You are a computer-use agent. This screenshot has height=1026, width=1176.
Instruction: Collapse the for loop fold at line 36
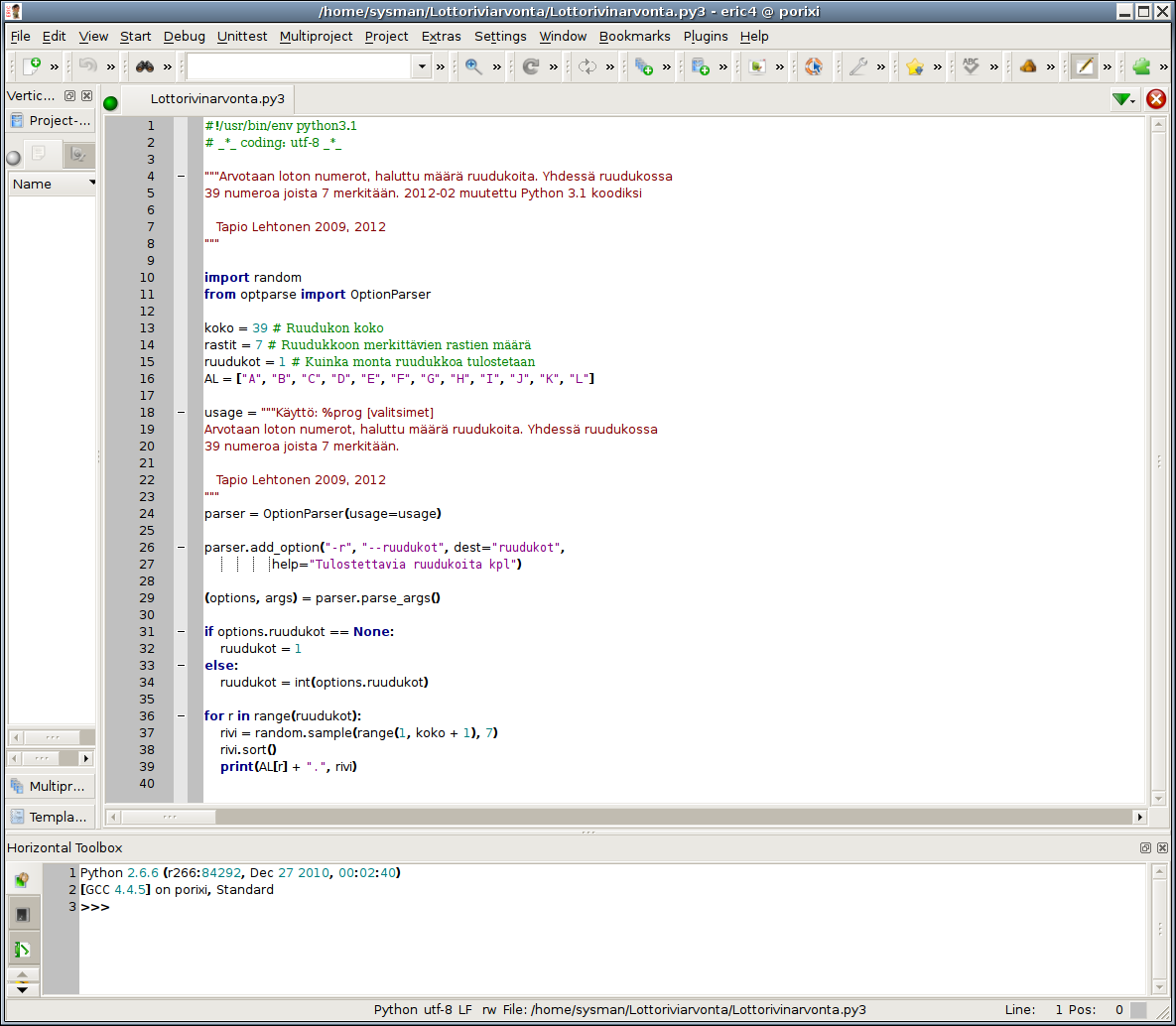[181, 716]
